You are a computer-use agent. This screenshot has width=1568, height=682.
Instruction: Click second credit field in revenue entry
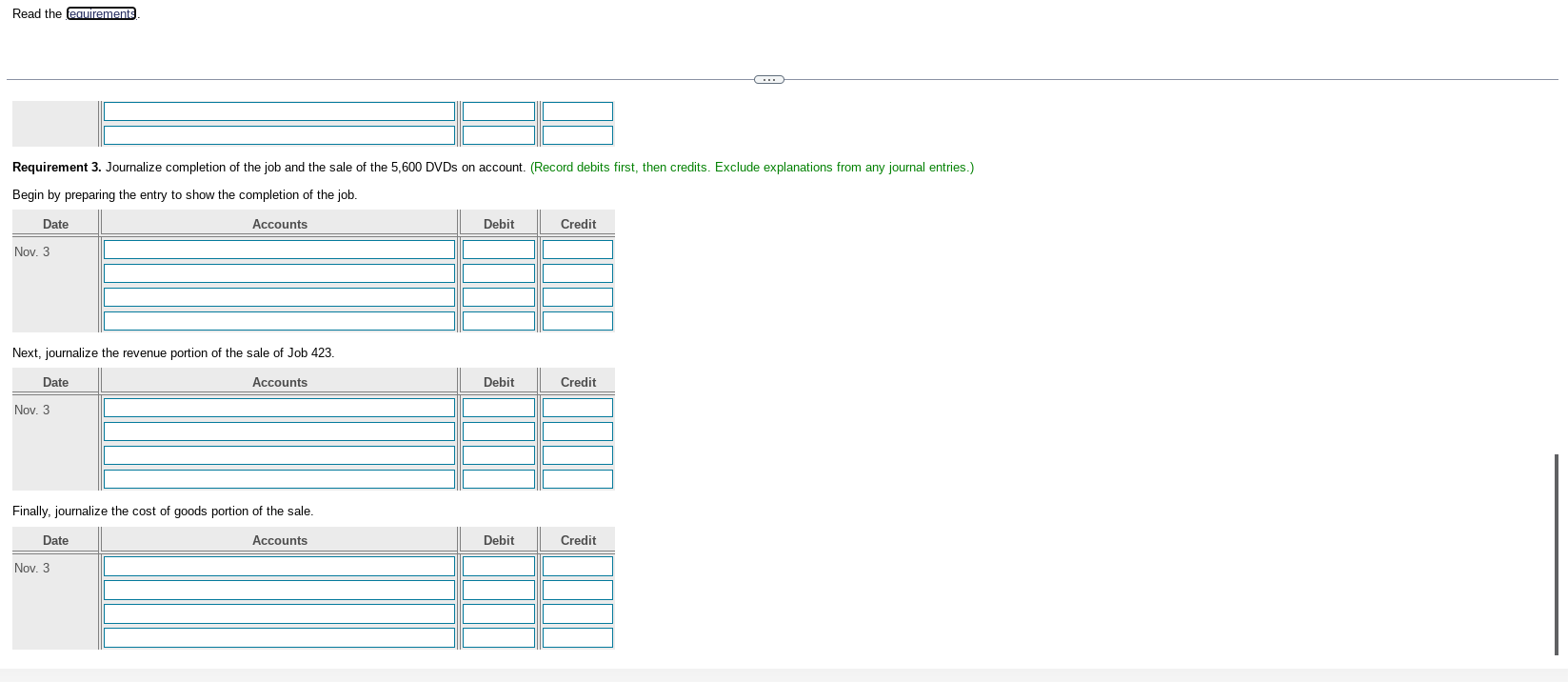pos(578,431)
